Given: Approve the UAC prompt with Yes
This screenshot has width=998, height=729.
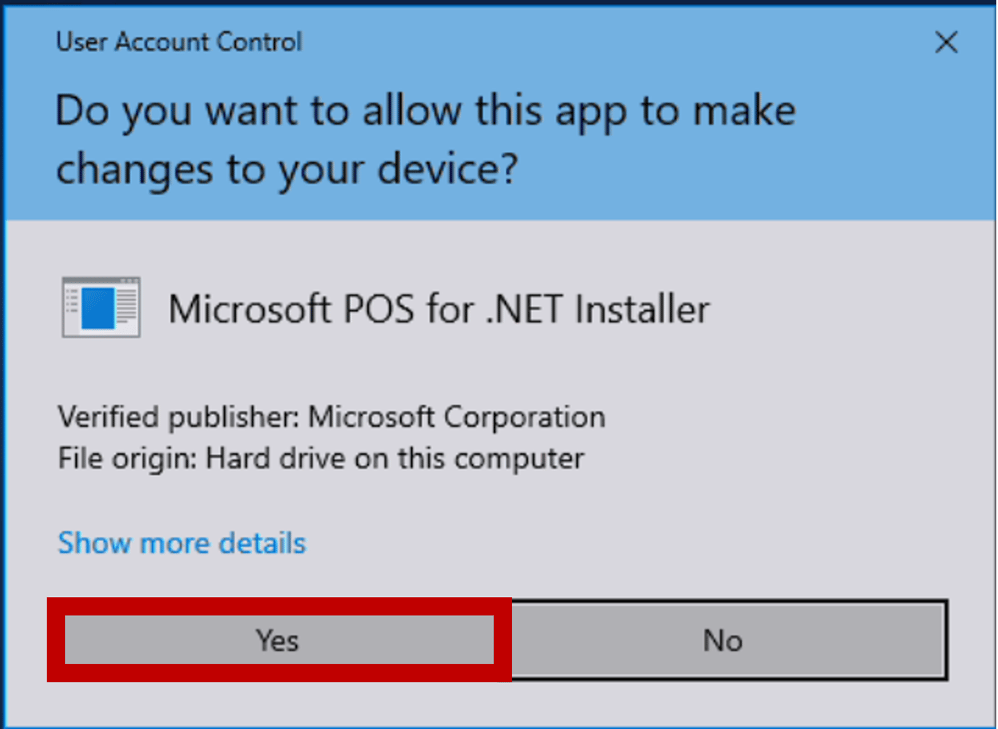Looking at the screenshot, I should click(x=278, y=640).
